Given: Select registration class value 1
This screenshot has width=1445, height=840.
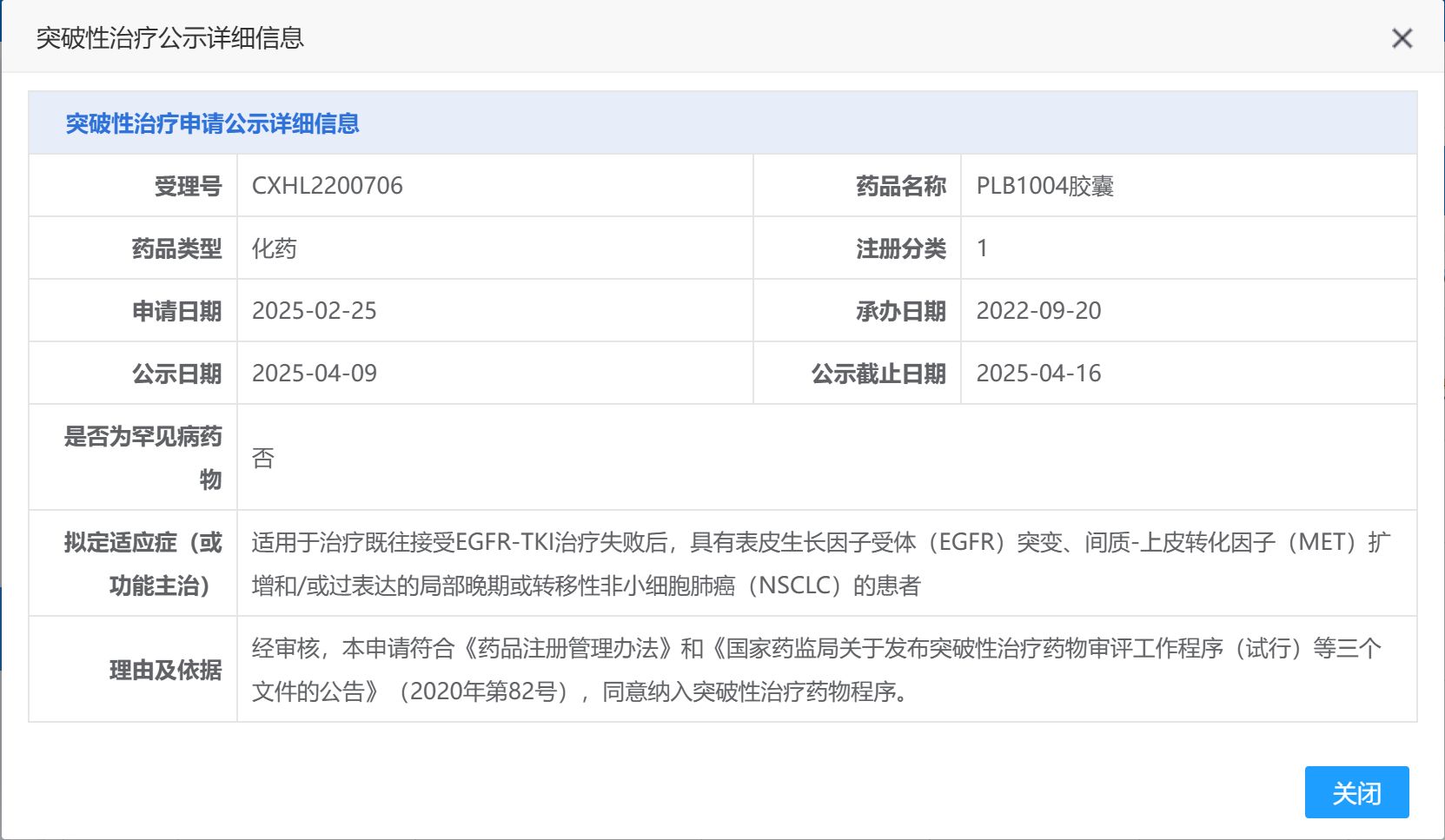Looking at the screenshot, I should pos(982,248).
